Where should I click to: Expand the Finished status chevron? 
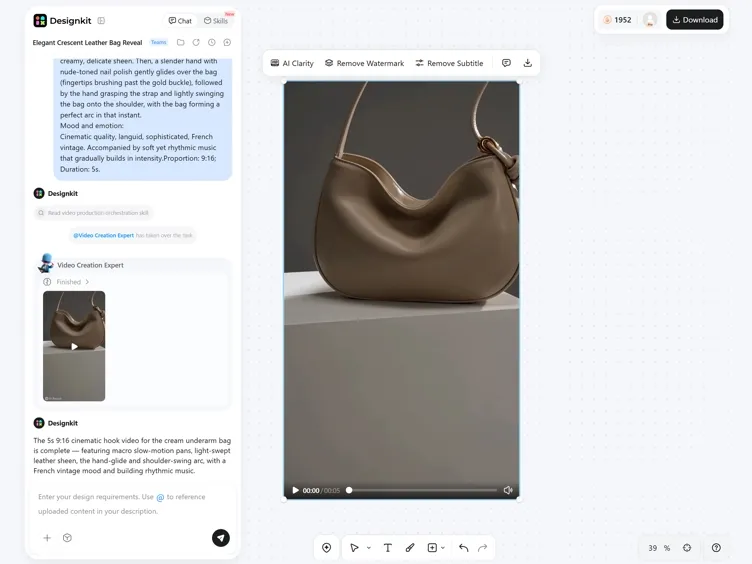tap(87, 282)
